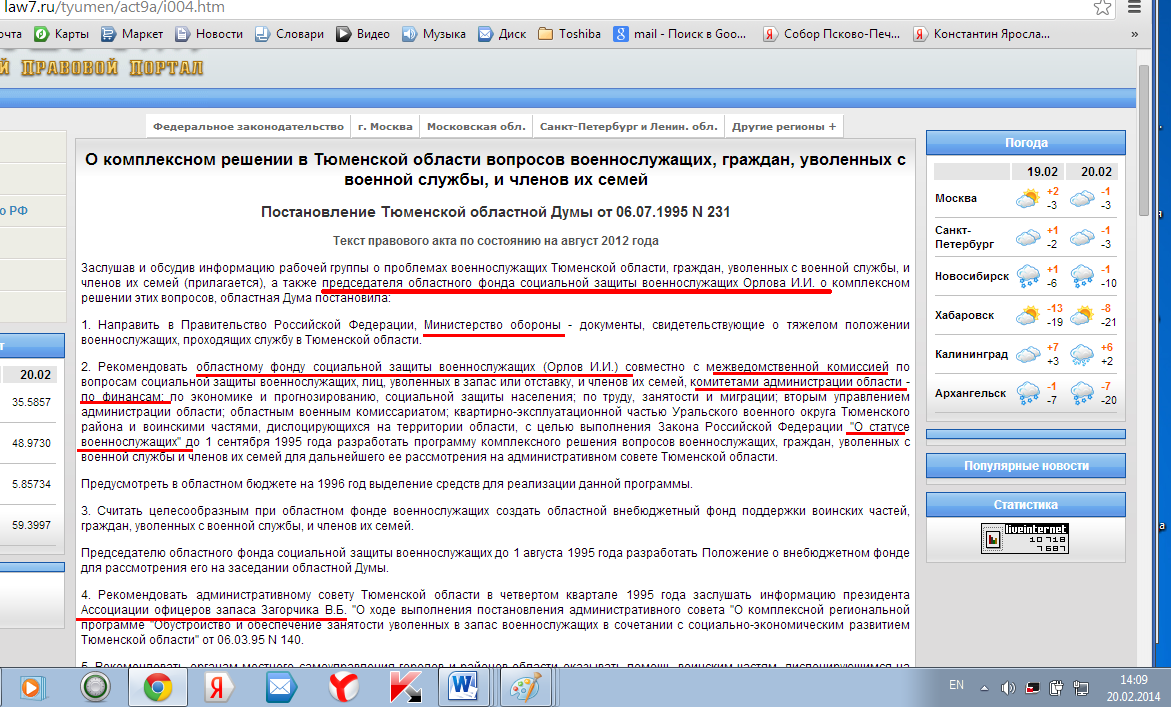Click the currency rate value 35.5857
The image size is (1171, 713).
click(31, 402)
